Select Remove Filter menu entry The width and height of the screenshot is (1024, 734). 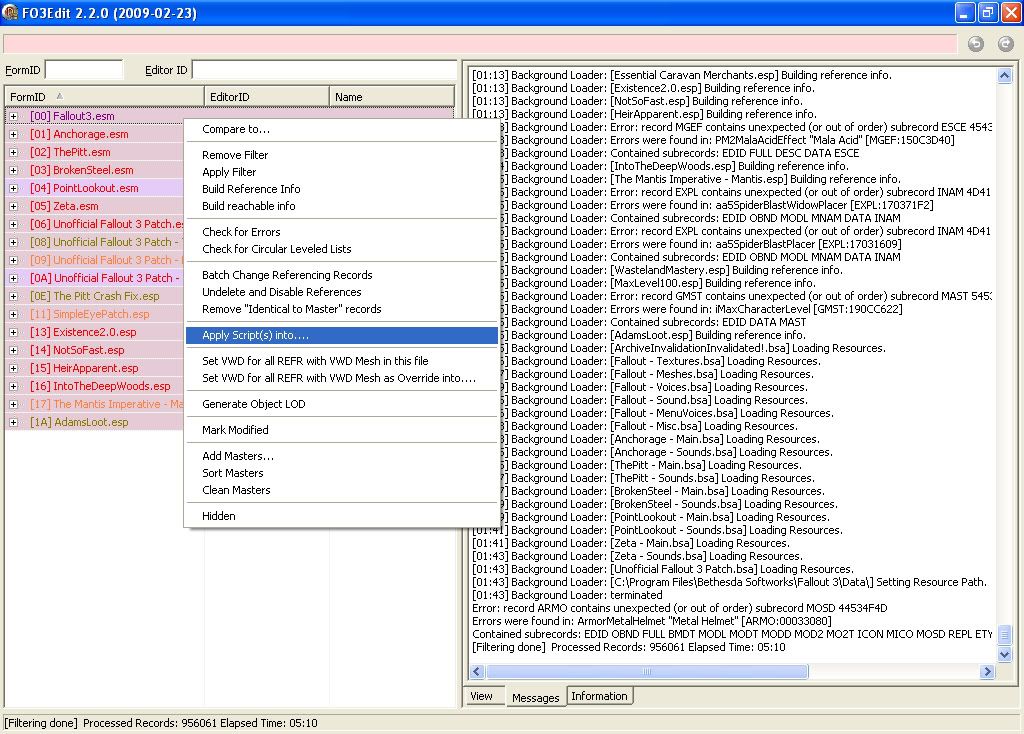pos(342,155)
